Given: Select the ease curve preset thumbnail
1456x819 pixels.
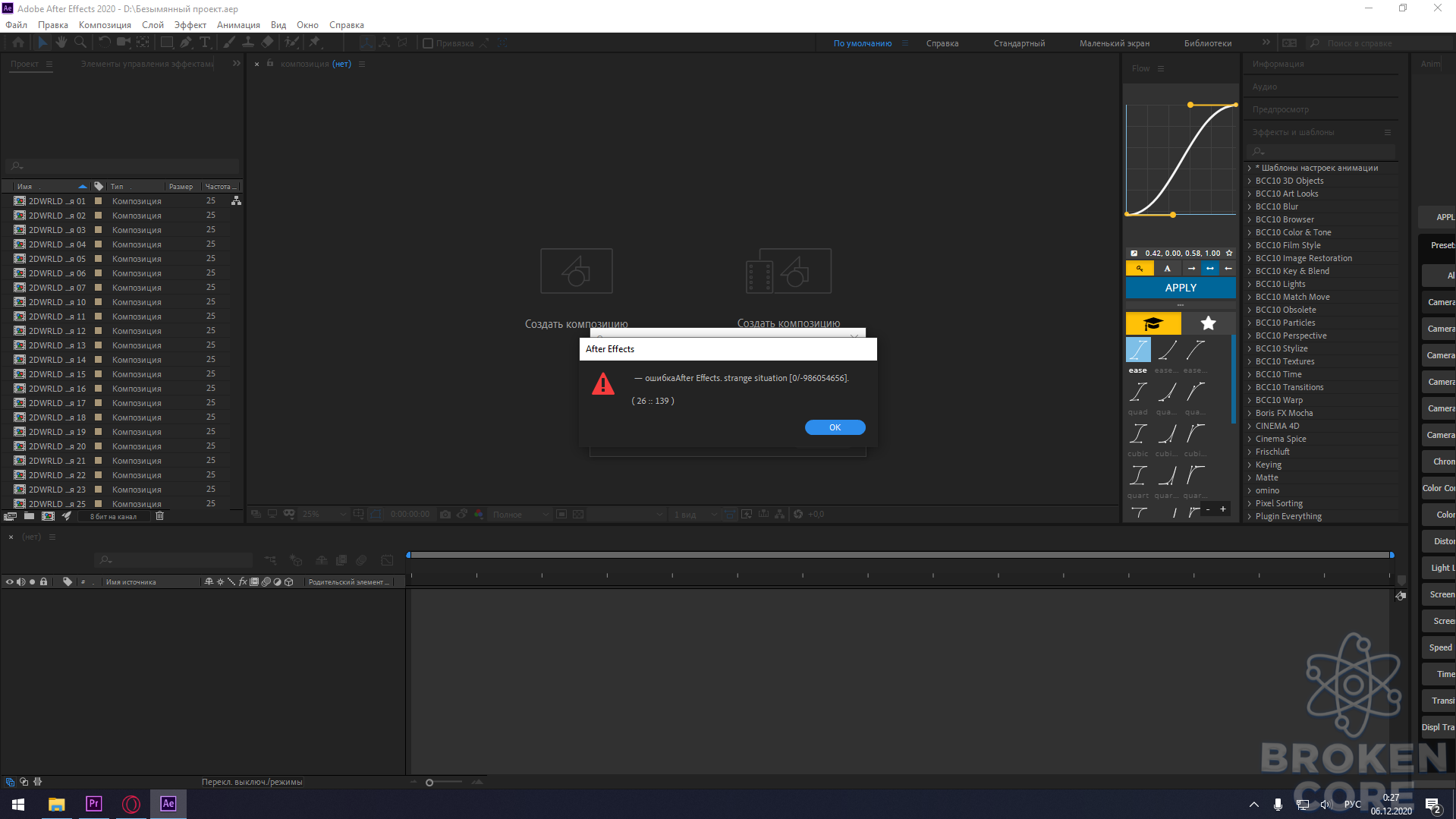Looking at the screenshot, I should [x=1138, y=350].
